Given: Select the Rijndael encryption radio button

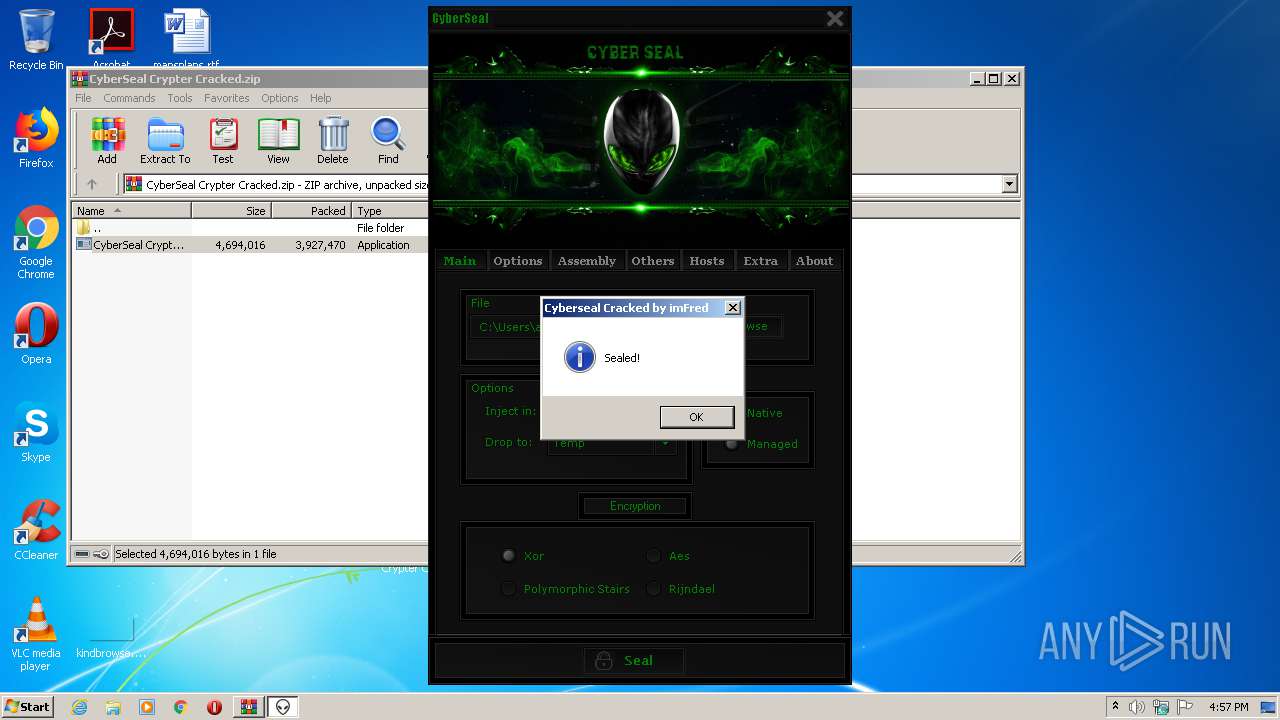Looking at the screenshot, I should pos(653,589).
